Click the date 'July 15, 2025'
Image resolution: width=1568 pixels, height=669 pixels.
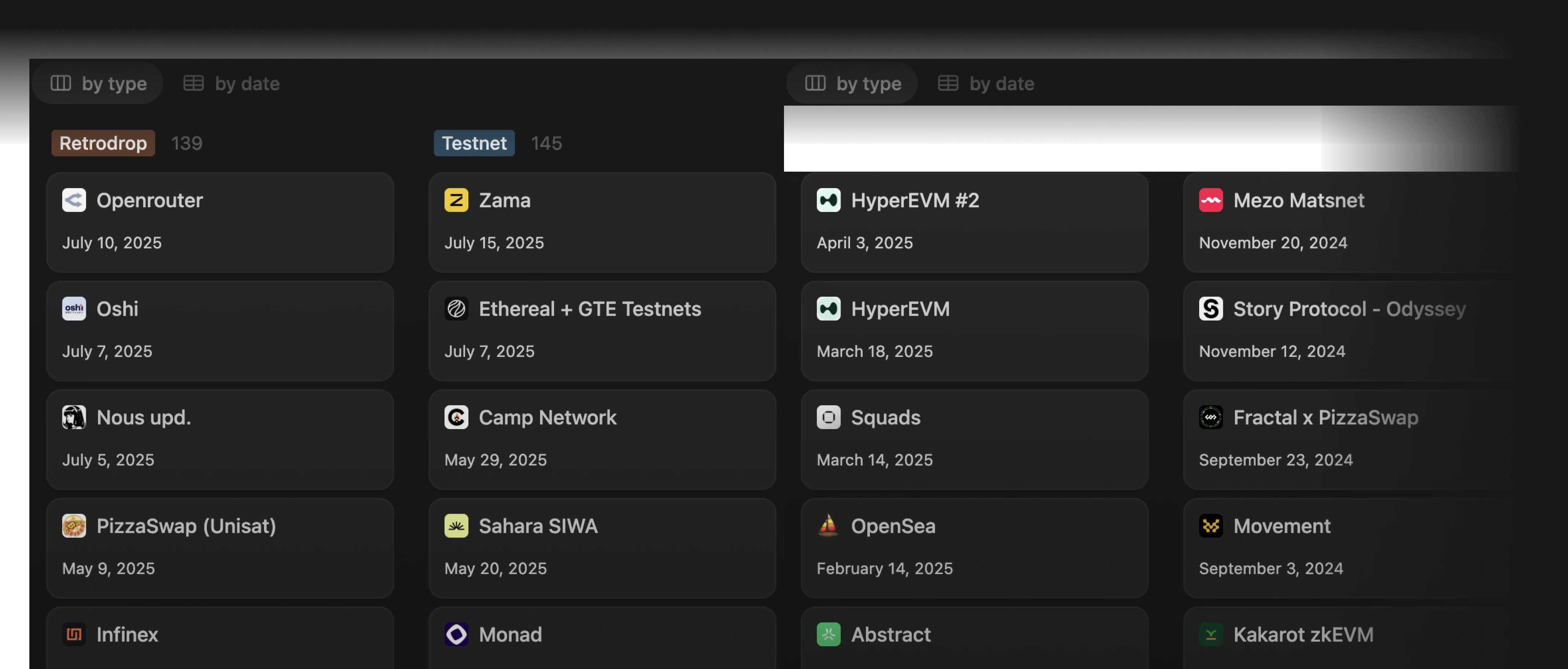[494, 243]
